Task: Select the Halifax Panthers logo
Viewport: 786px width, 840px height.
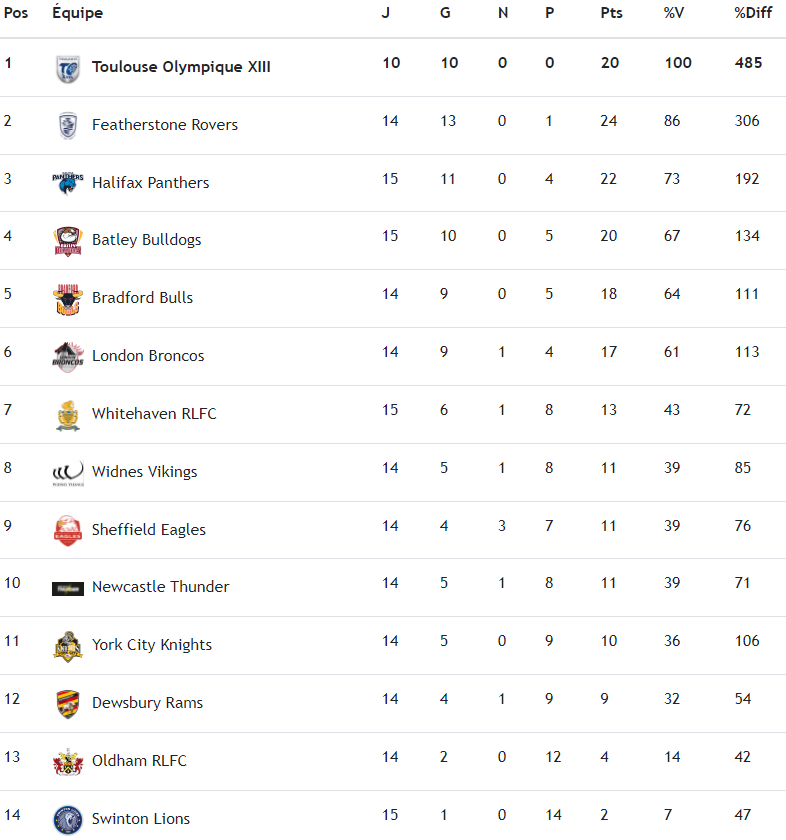Action: [68, 183]
